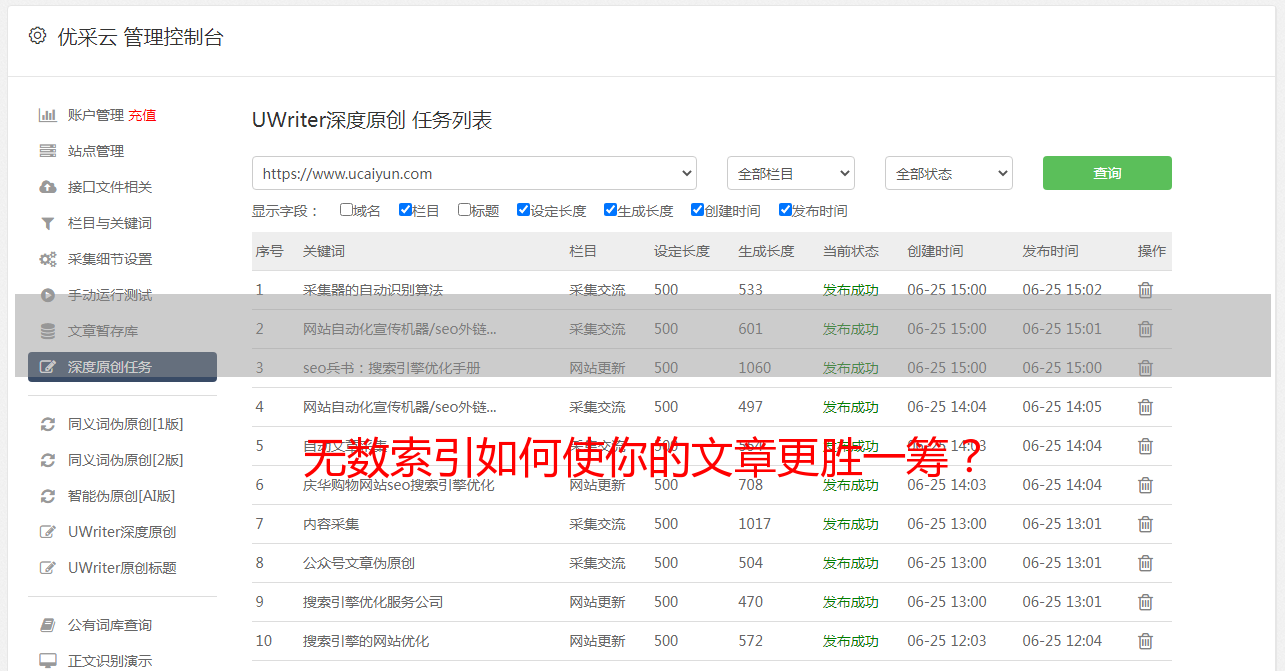Click the gear icon beside 优采云 管理控制台

[37, 36]
